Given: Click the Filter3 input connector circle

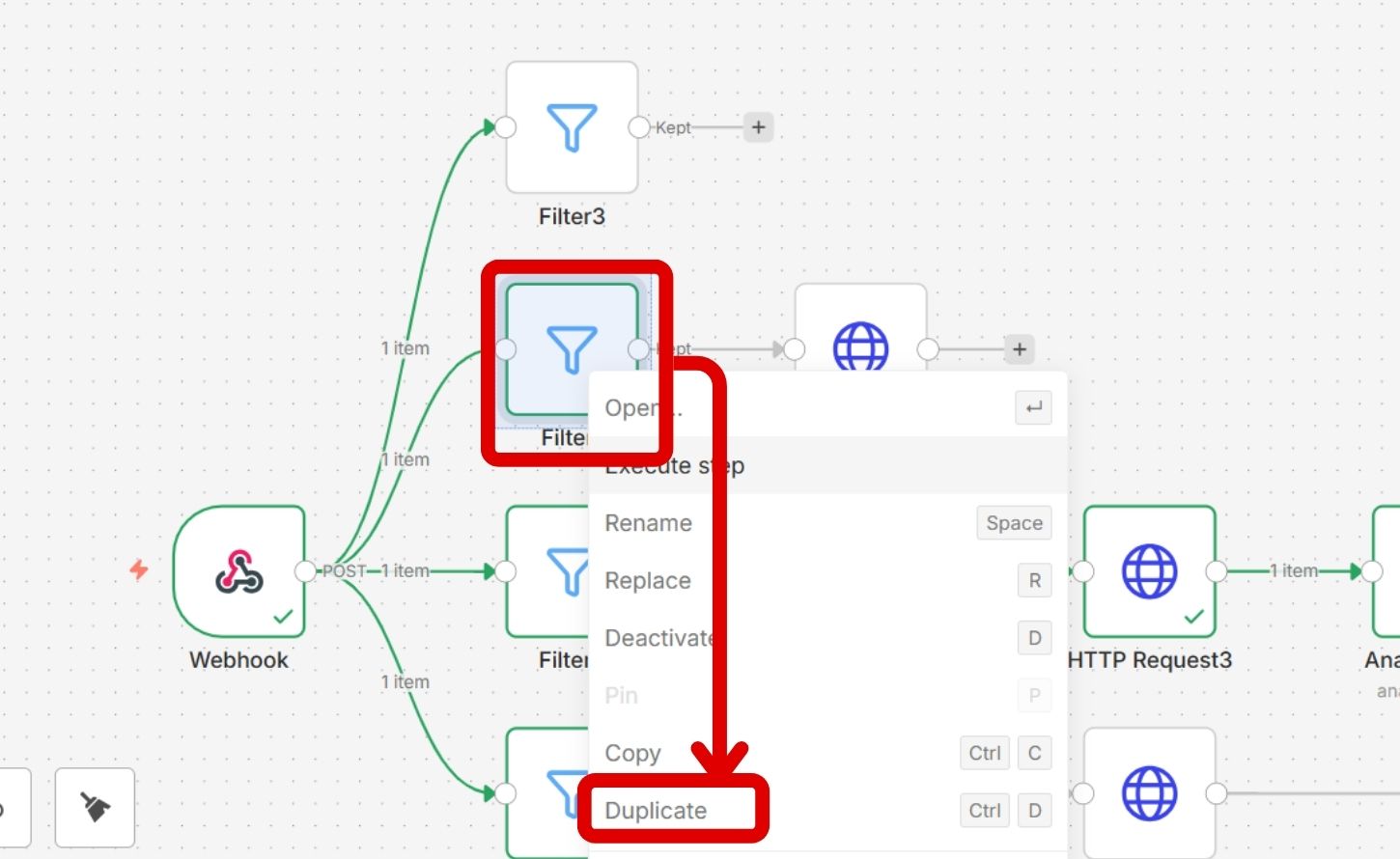Looking at the screenshot, I should (x=505, y=127).
